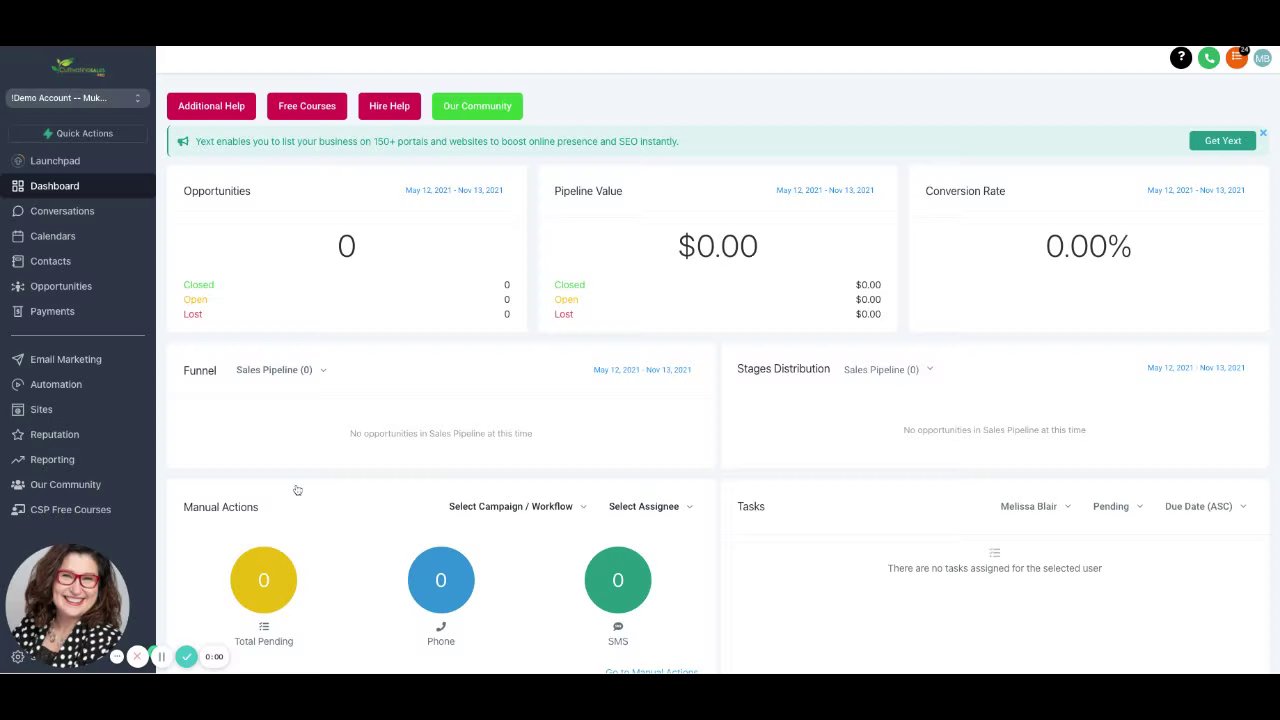
Task: Click the Total Pending yellow circle
Action: [x=264, y=580]
